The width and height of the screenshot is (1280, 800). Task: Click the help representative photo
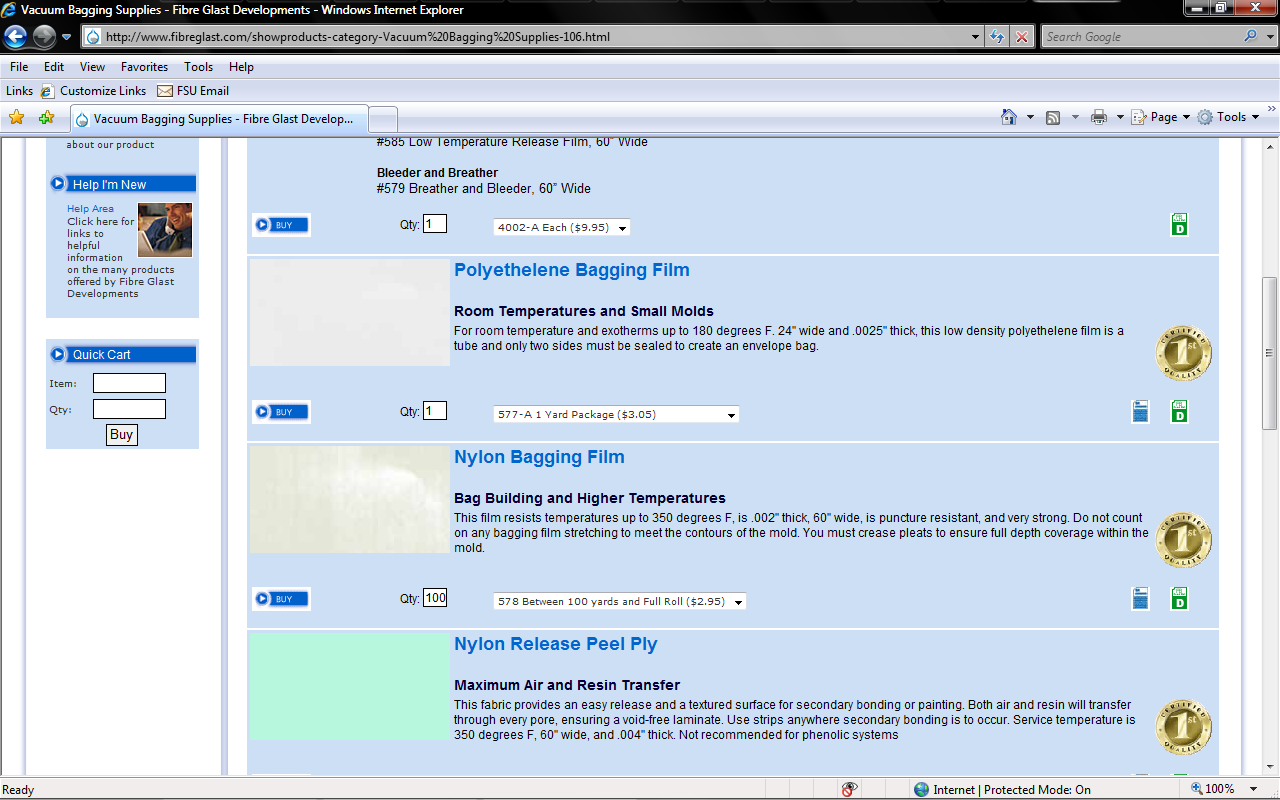click(x=165, y=230)
